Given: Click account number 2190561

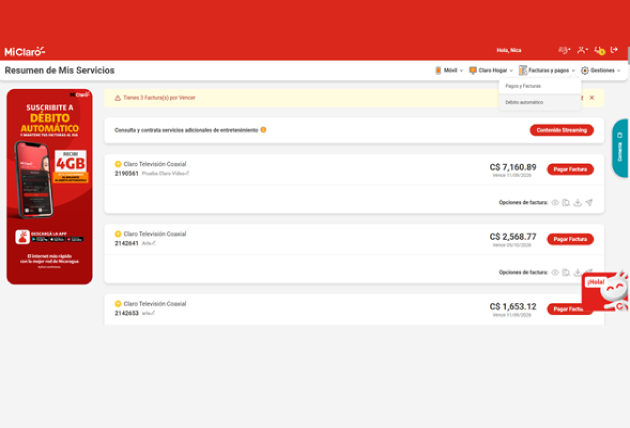Looking at the screenshot, I should (x=127, y=174).
